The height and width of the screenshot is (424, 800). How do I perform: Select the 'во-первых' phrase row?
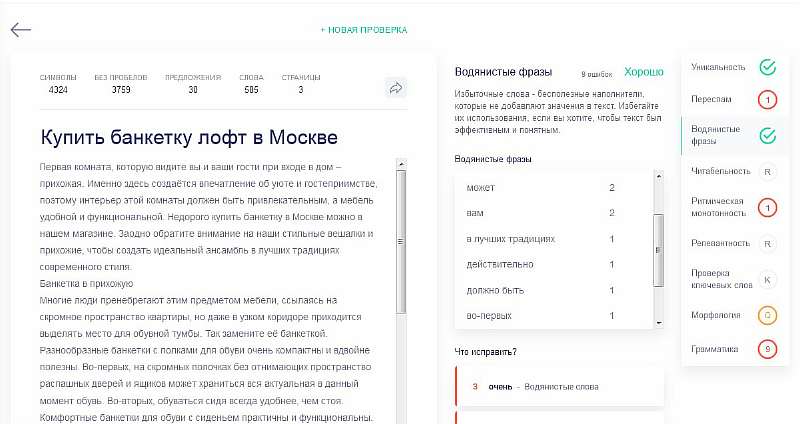554,316
